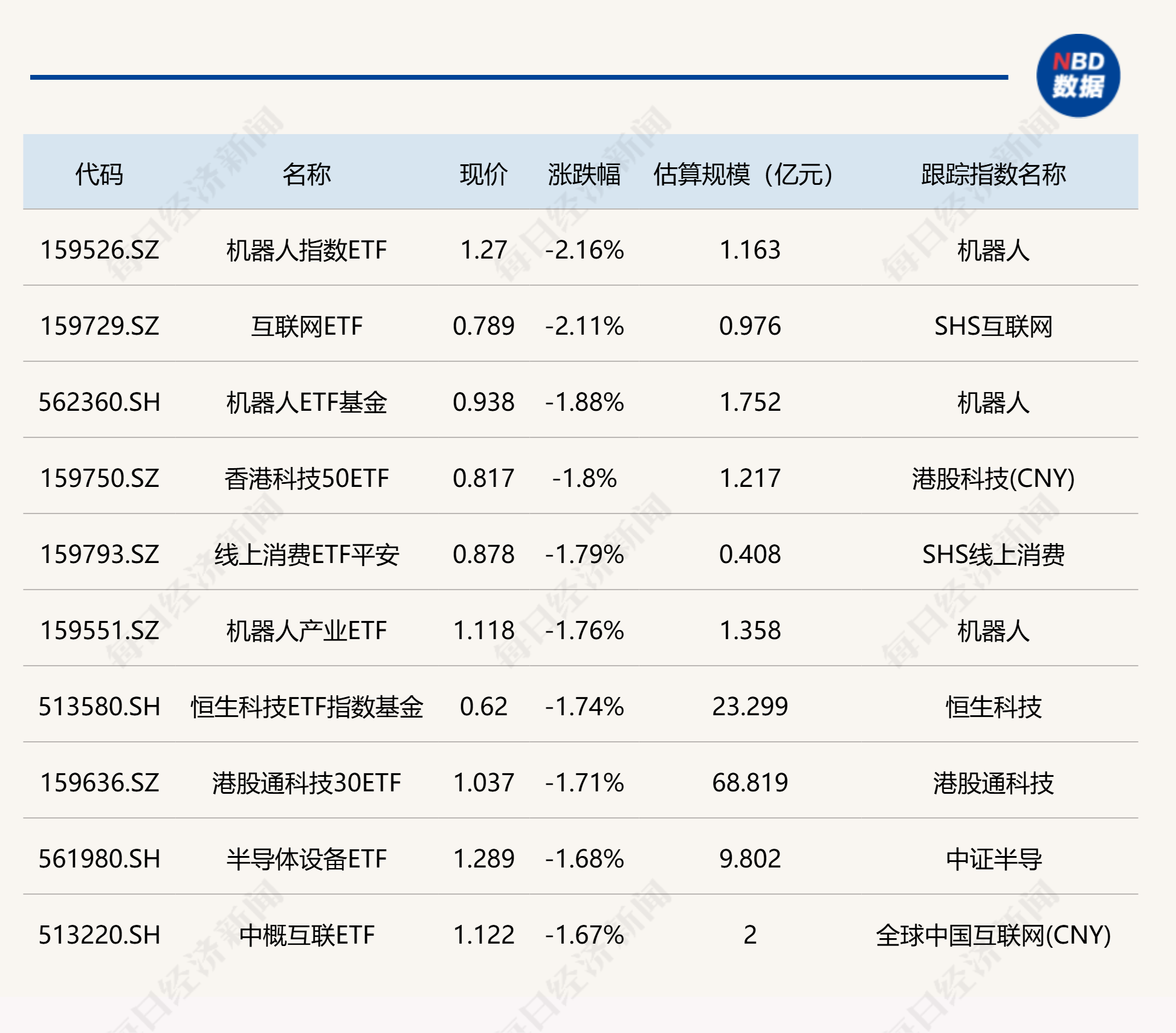The image size is (1176, 1033).
Task: Click 全球中国互联网(CNY) index name
Action: [x=993, y=935]
